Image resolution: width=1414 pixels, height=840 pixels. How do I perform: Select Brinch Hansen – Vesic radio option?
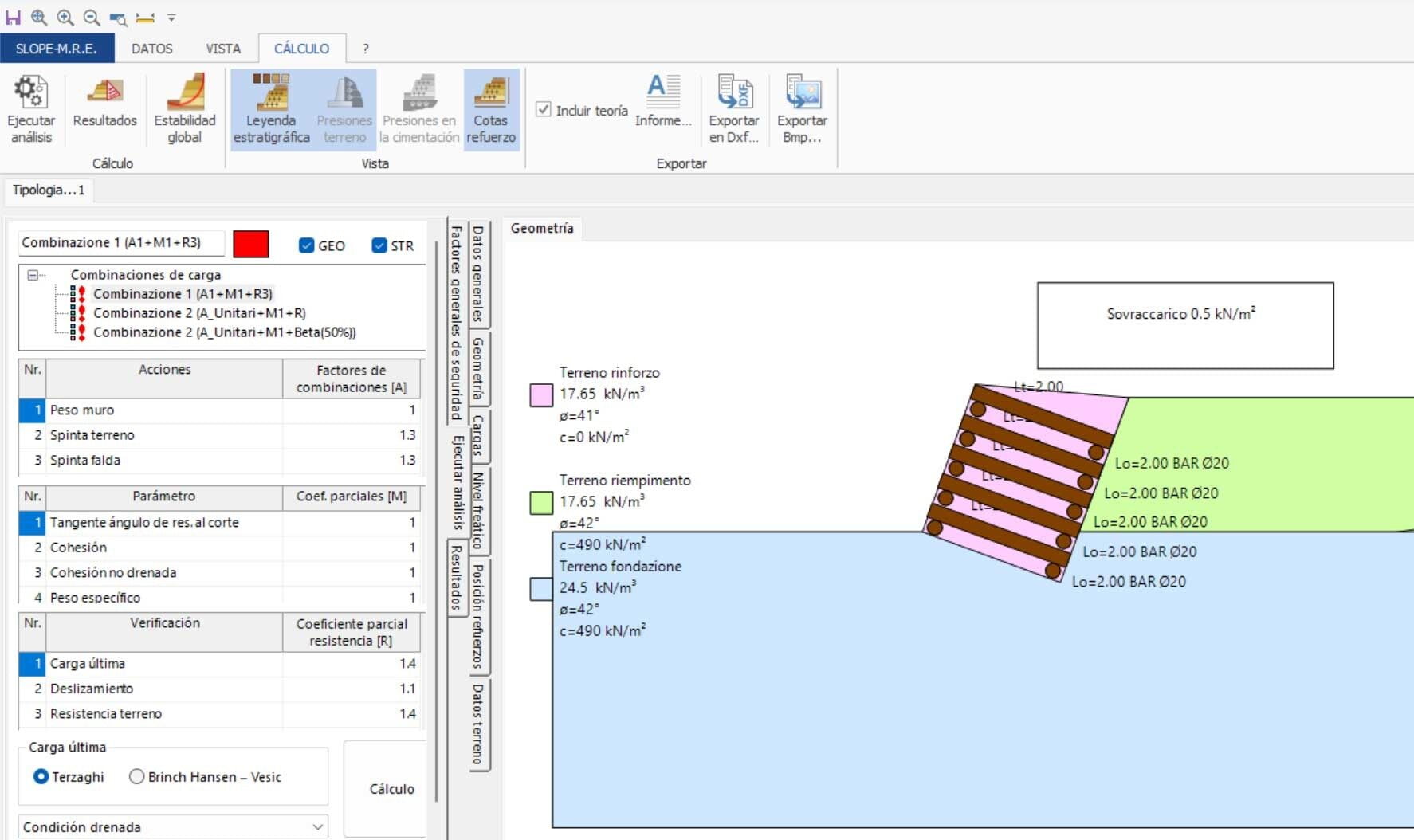tap(137, 776)
